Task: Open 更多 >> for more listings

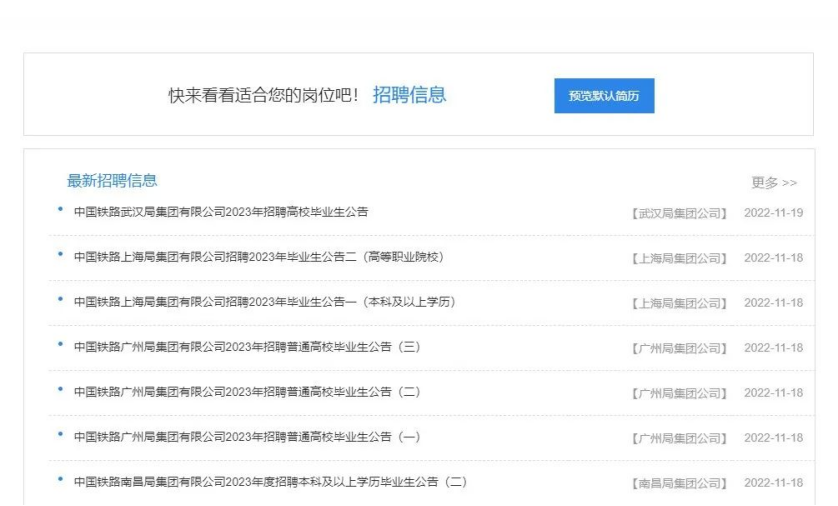Action: point(774,183)
